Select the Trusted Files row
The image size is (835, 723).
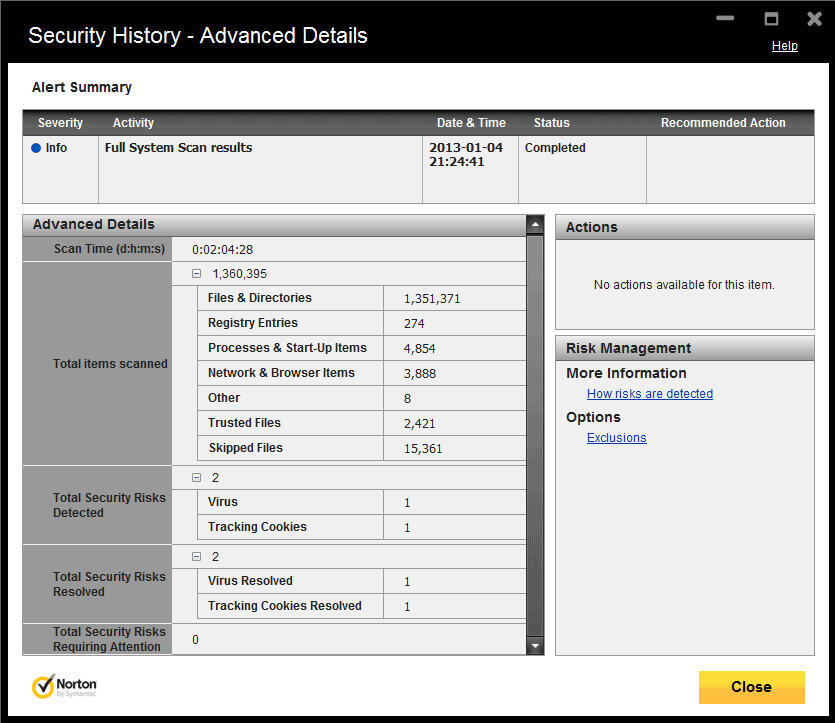[362, 423]
